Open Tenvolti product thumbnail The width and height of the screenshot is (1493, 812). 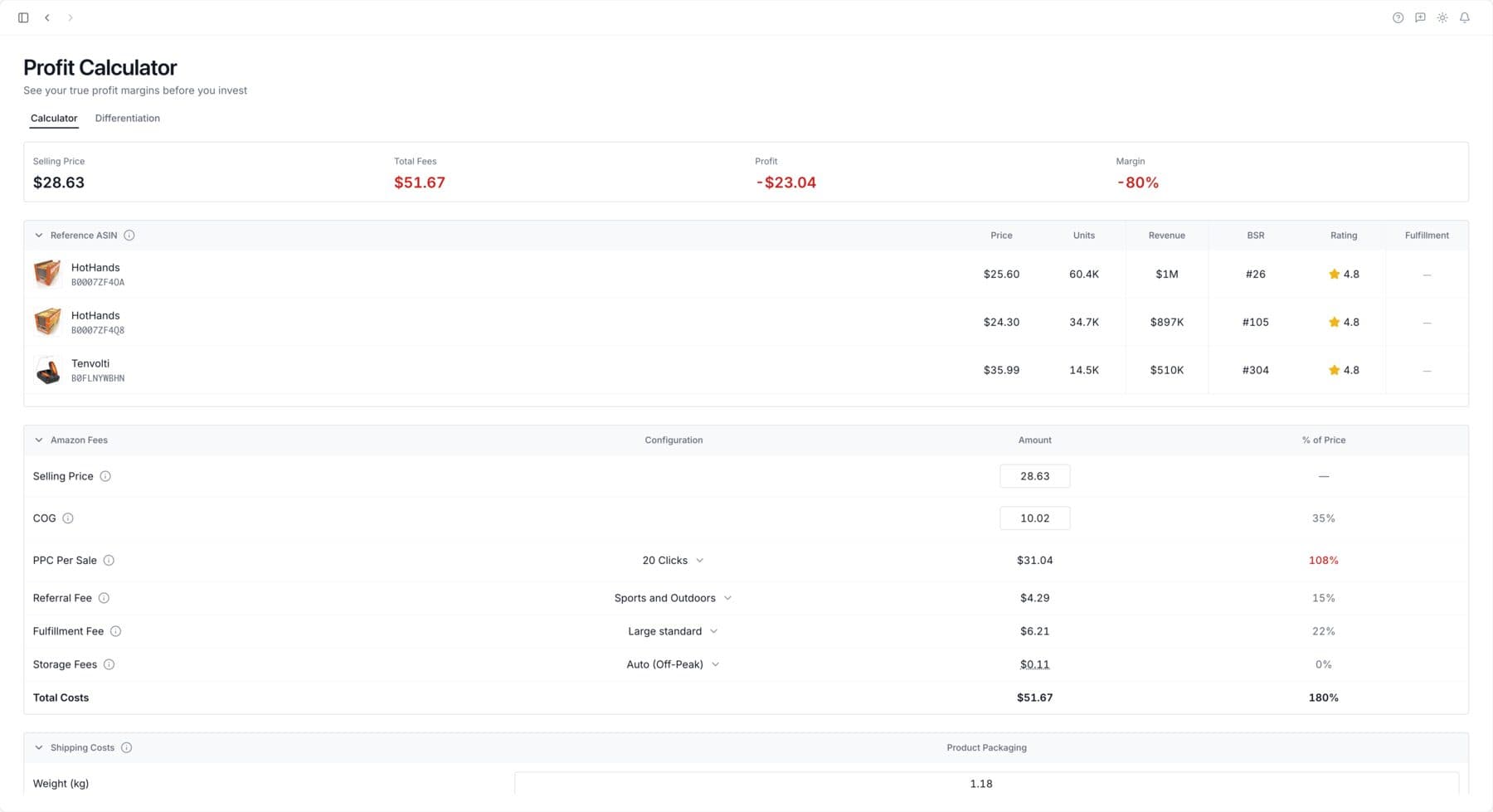(47, 370)
